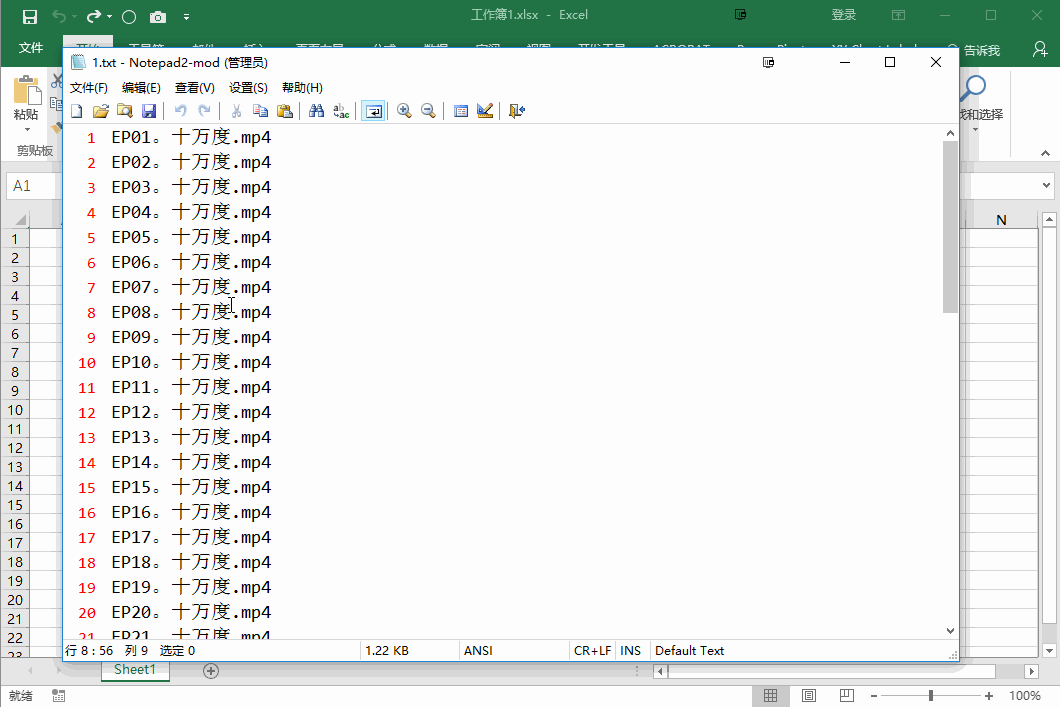
Task: Add a new worksheet with the plus button
Action: point(210,670)
